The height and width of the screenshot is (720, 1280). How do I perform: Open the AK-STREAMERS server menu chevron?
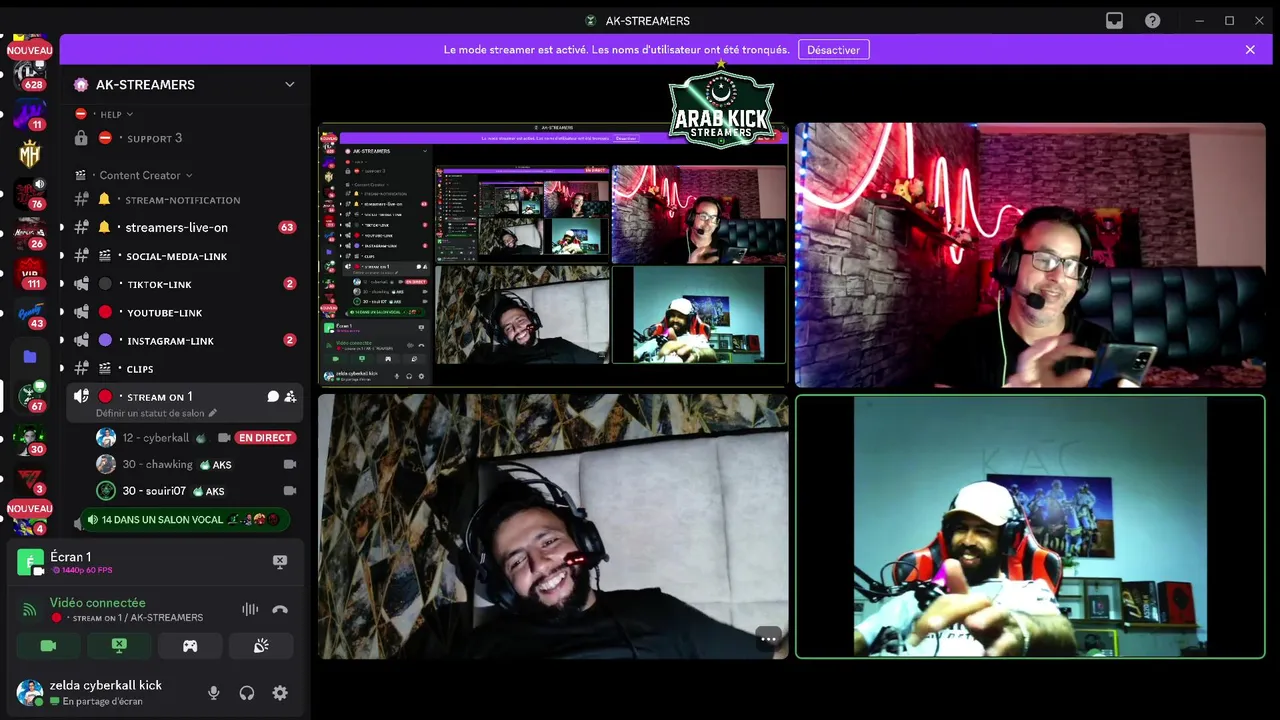click(x=290, y=85)
